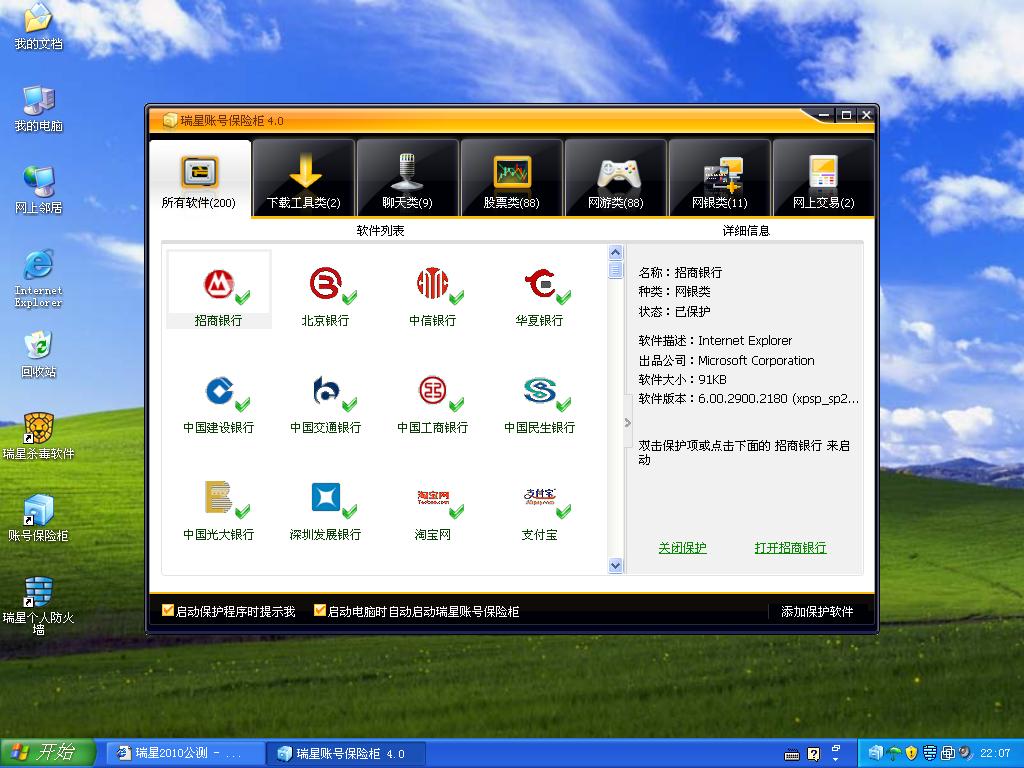The width and height of the screenshot is (1024, 768).
Task: Click the software list scroll up arrow
Action: pos(615,253)
